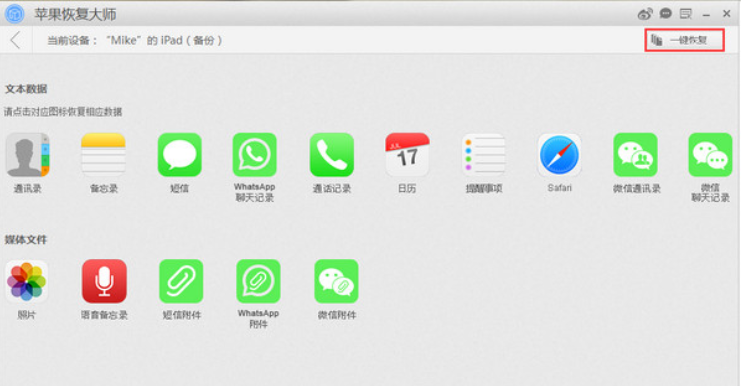Click the current device 当前设备 label

[x=135, y=40]
